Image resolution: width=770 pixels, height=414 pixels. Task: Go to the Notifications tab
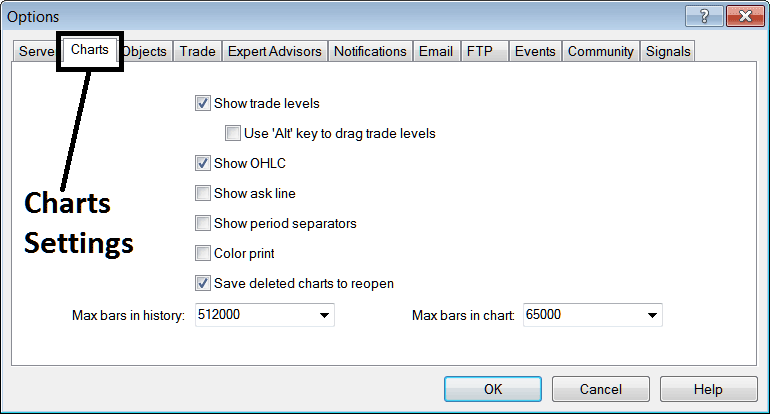pyautogui.click(x=370, y=52)
